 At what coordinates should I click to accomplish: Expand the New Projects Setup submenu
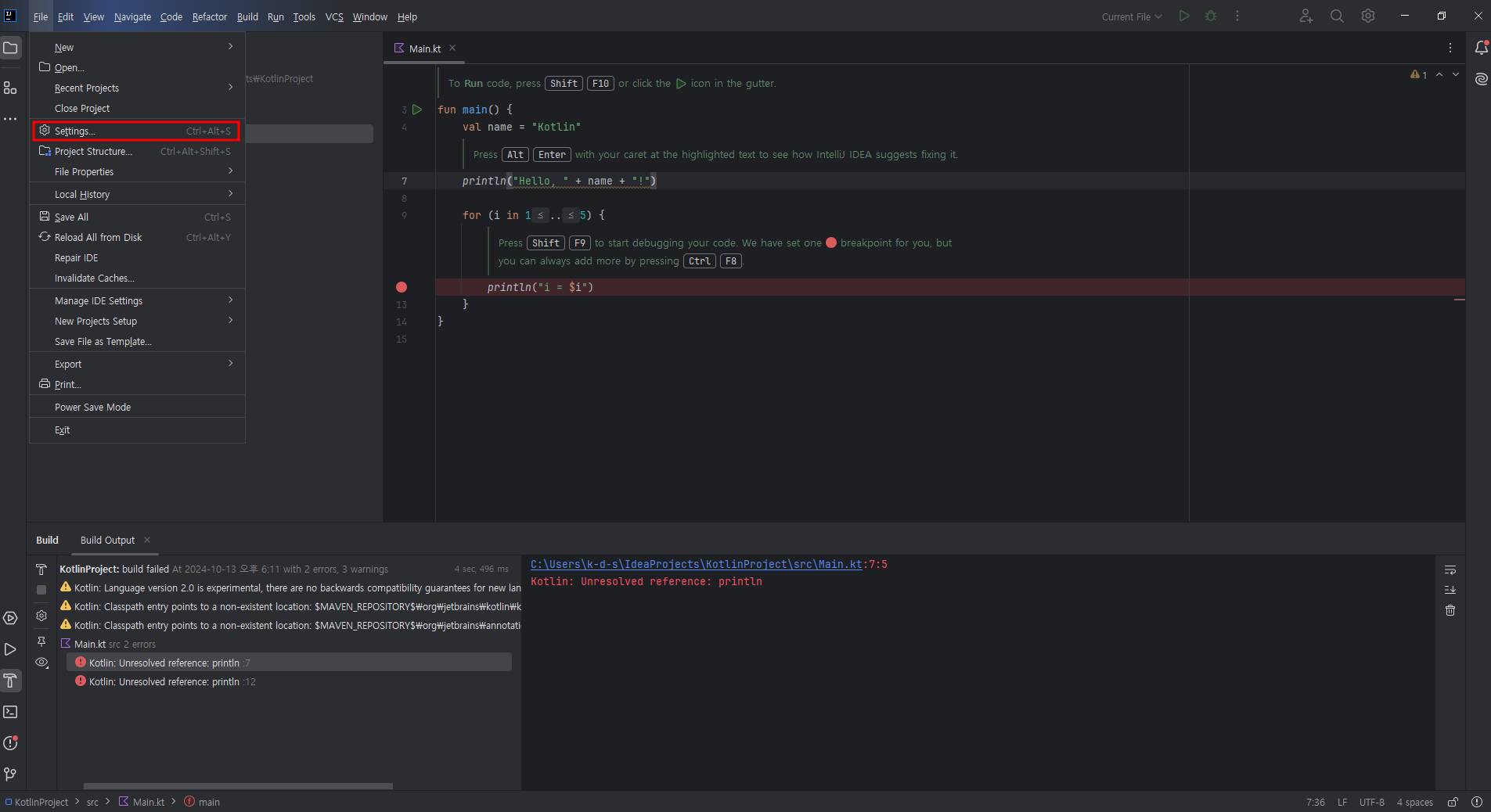tap(138, 321)
